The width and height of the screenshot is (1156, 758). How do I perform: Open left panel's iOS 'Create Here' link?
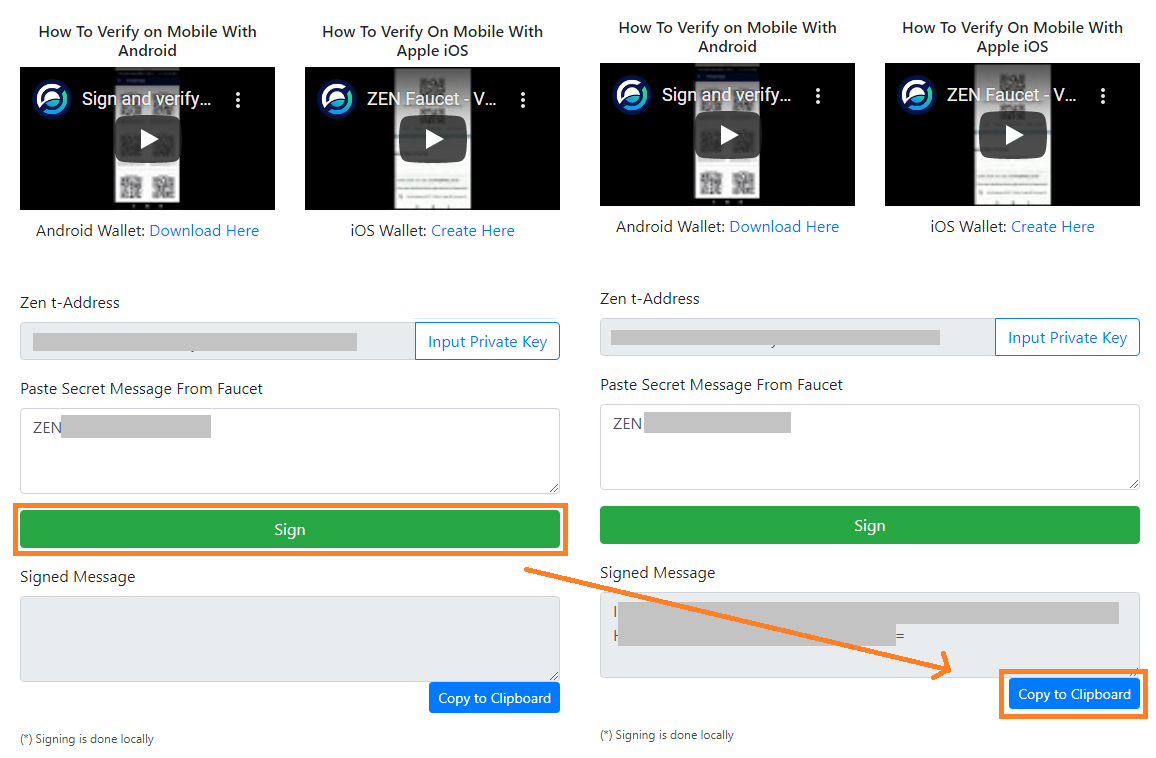coord(473,231)
